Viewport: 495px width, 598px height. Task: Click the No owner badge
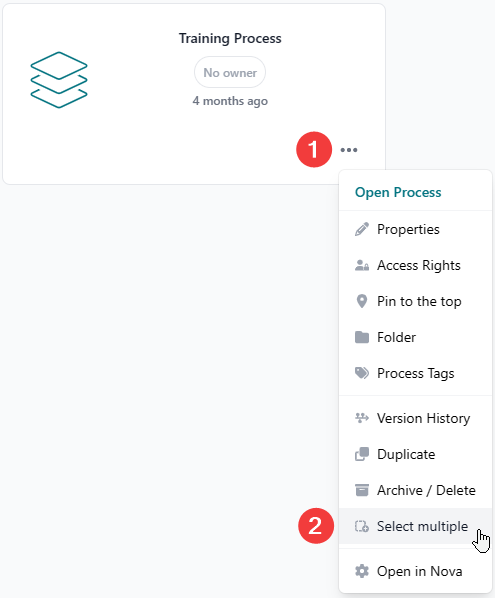(x=230, y=72)
